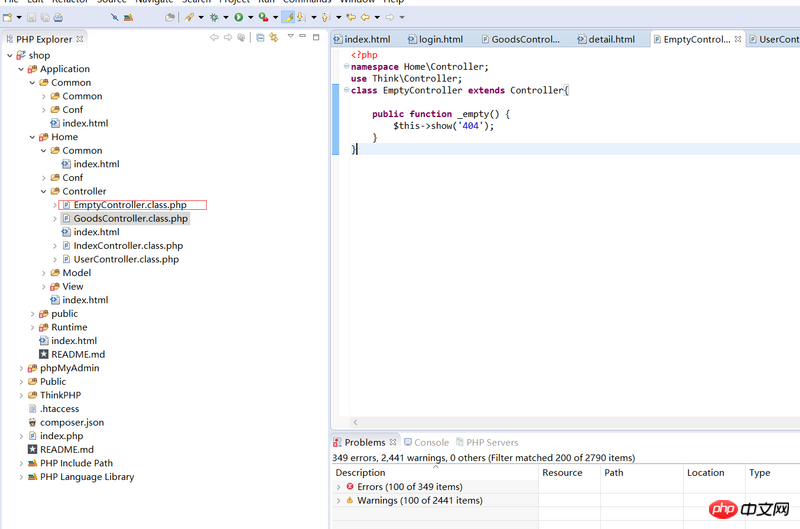The width and height of the screenshot is (800, 529).
Task: Select GoodsController.class.php in the tree
Action: pyautogui.click(x=130, y=218)
